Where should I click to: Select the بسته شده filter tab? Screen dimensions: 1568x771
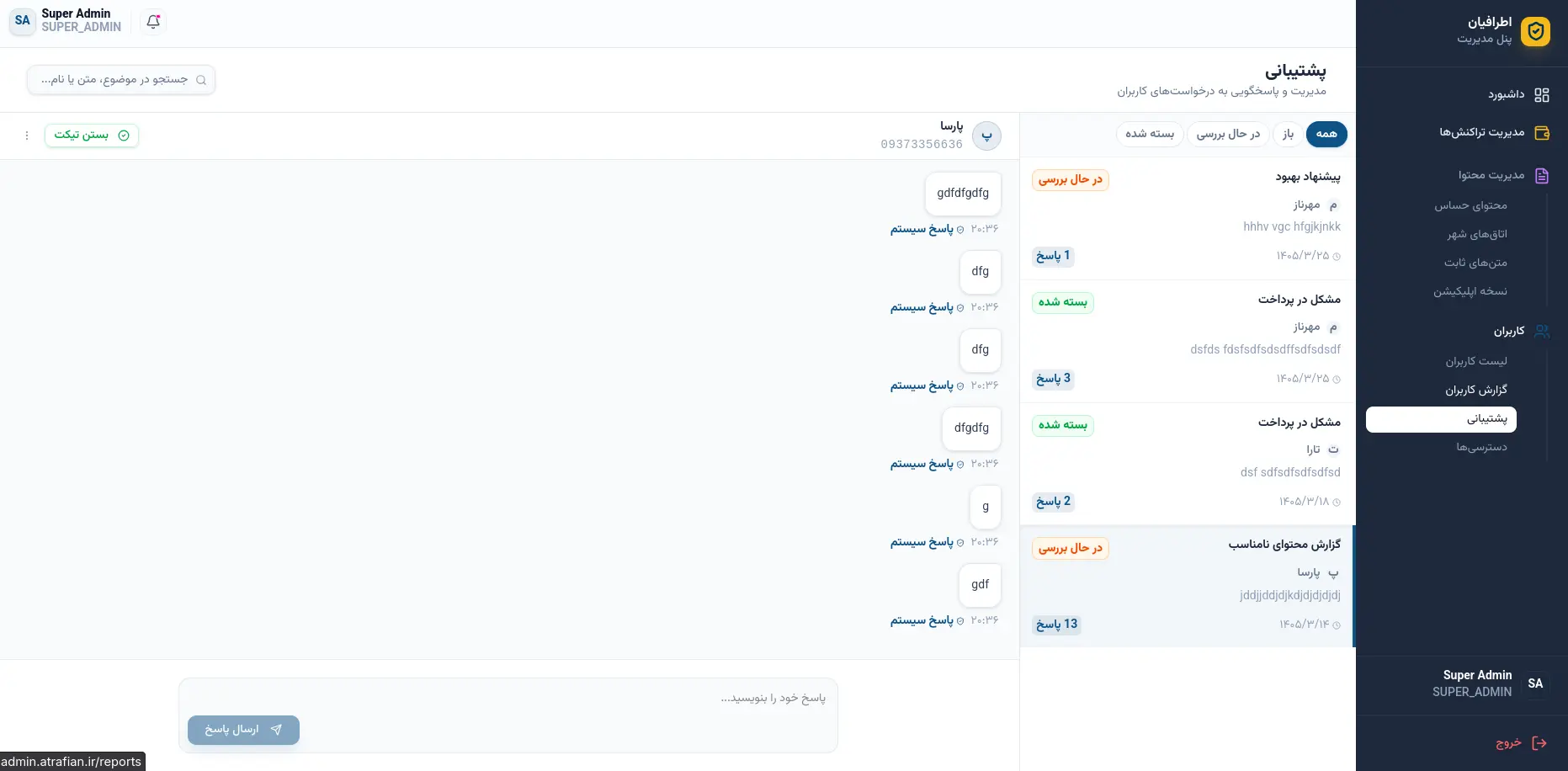pos(1150,134)
